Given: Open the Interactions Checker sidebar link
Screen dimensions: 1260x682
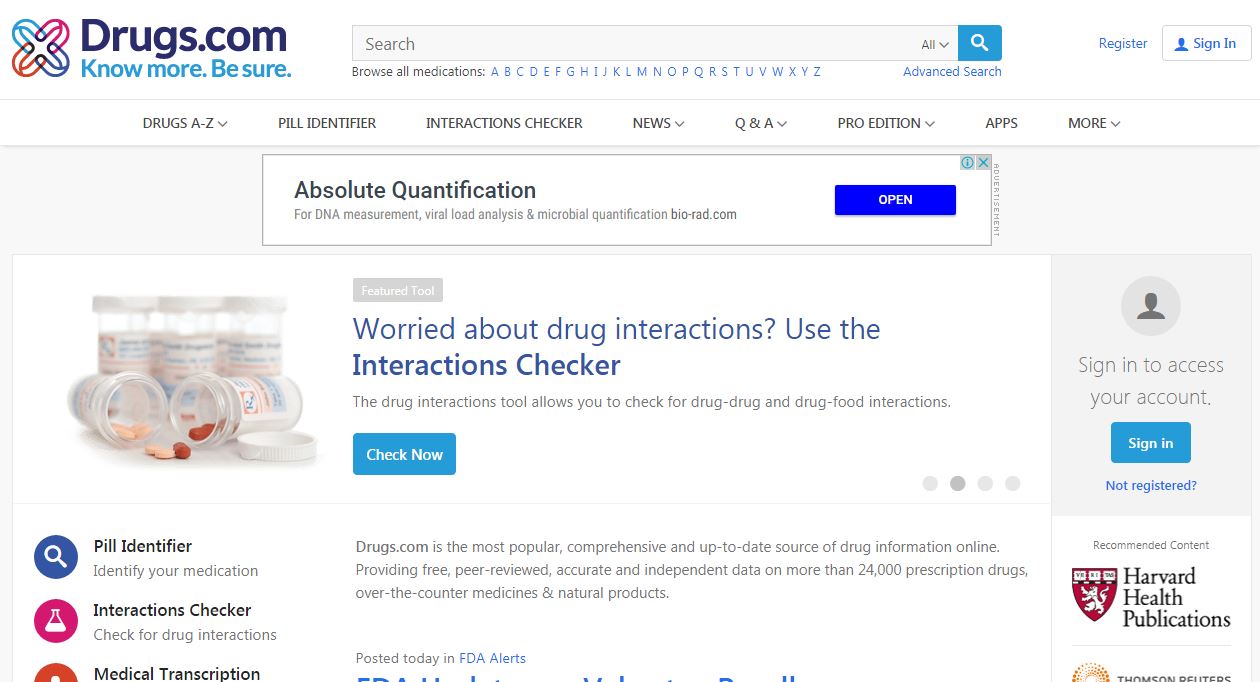Looking at the screenshot, I should (172, 610).
